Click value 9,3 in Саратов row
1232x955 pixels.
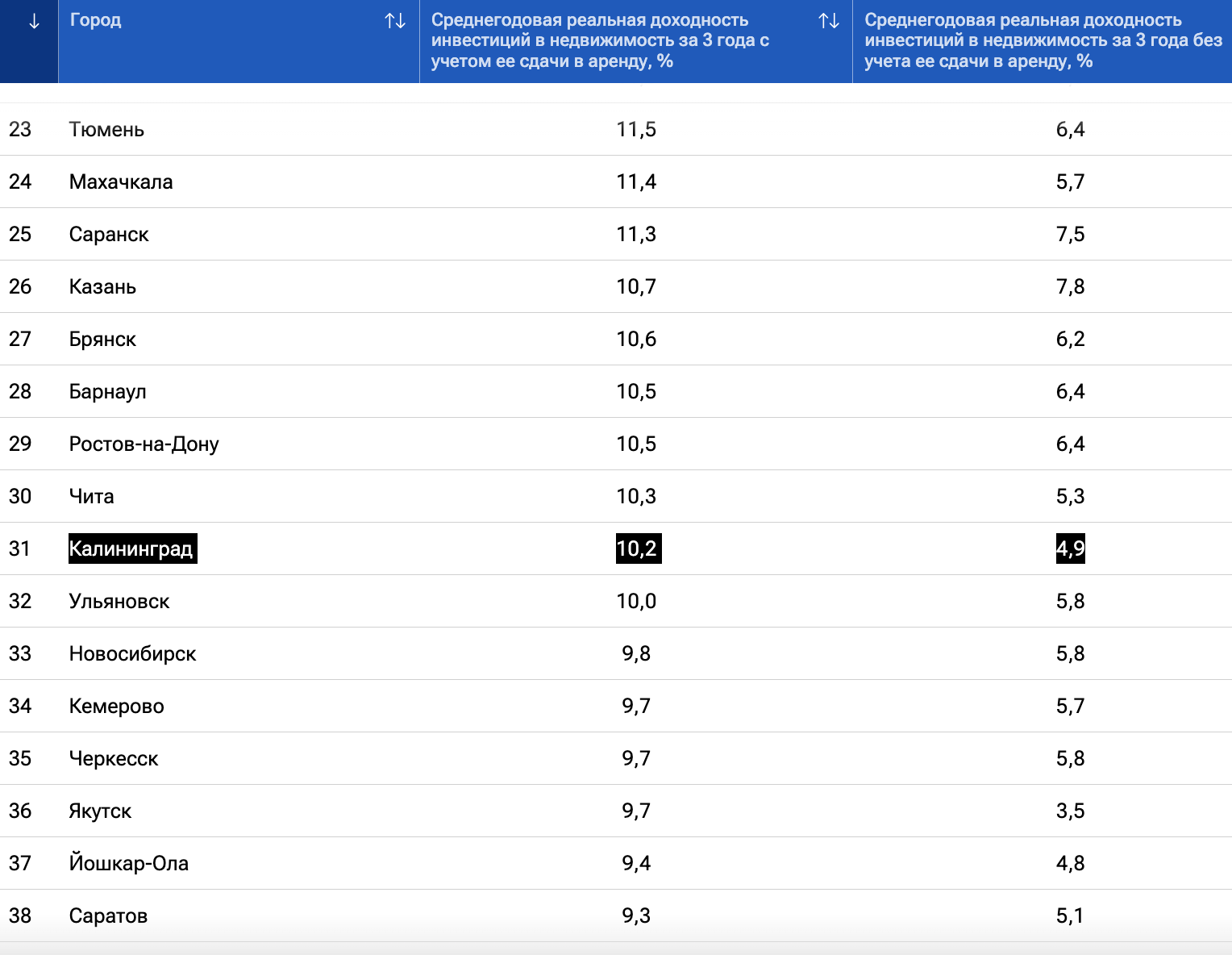[636, 916]
